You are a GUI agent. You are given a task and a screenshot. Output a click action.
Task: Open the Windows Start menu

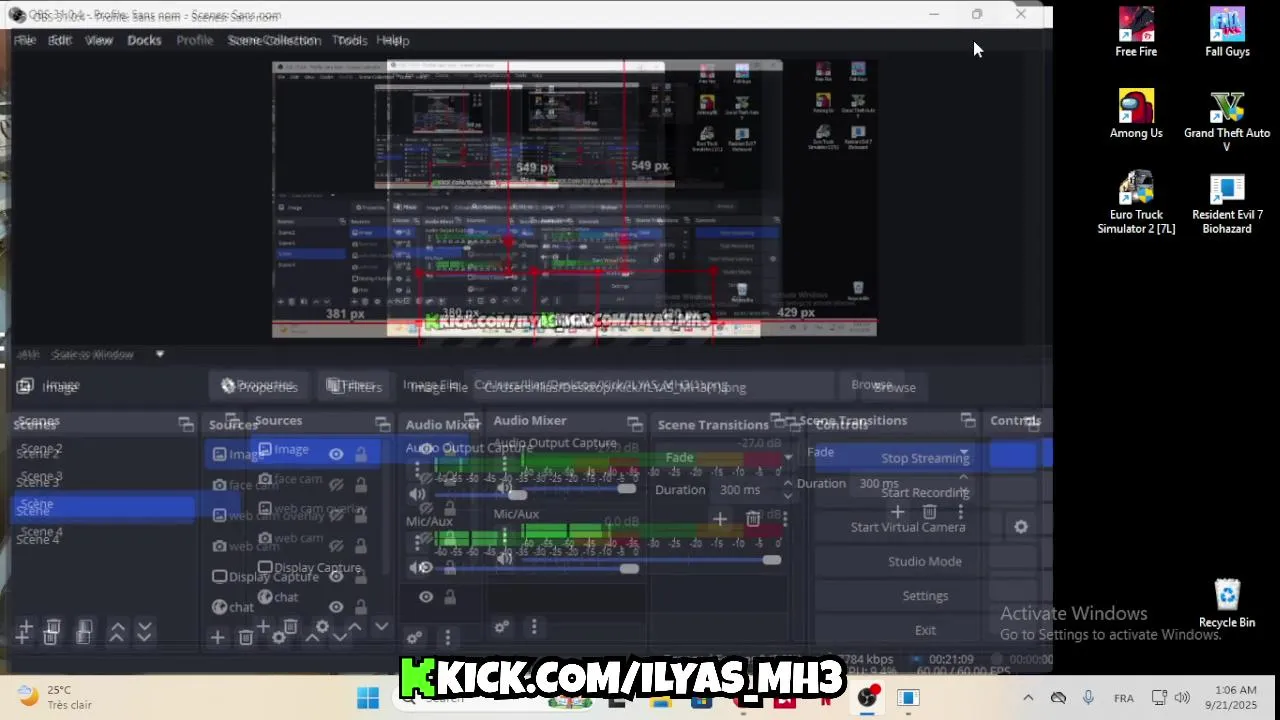click(x=368, y=698)
